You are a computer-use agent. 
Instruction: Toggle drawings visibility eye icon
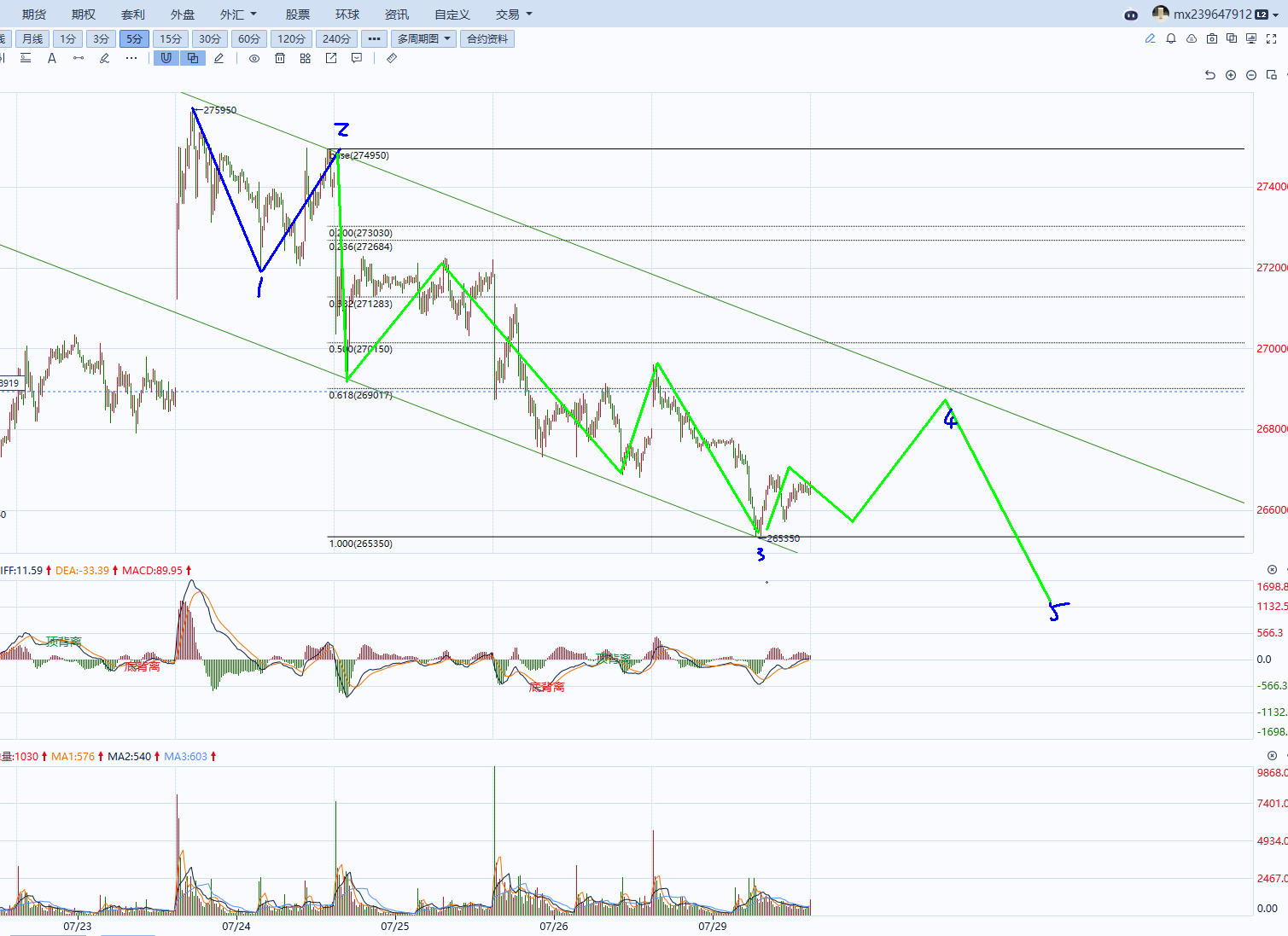tap(254, 58)
